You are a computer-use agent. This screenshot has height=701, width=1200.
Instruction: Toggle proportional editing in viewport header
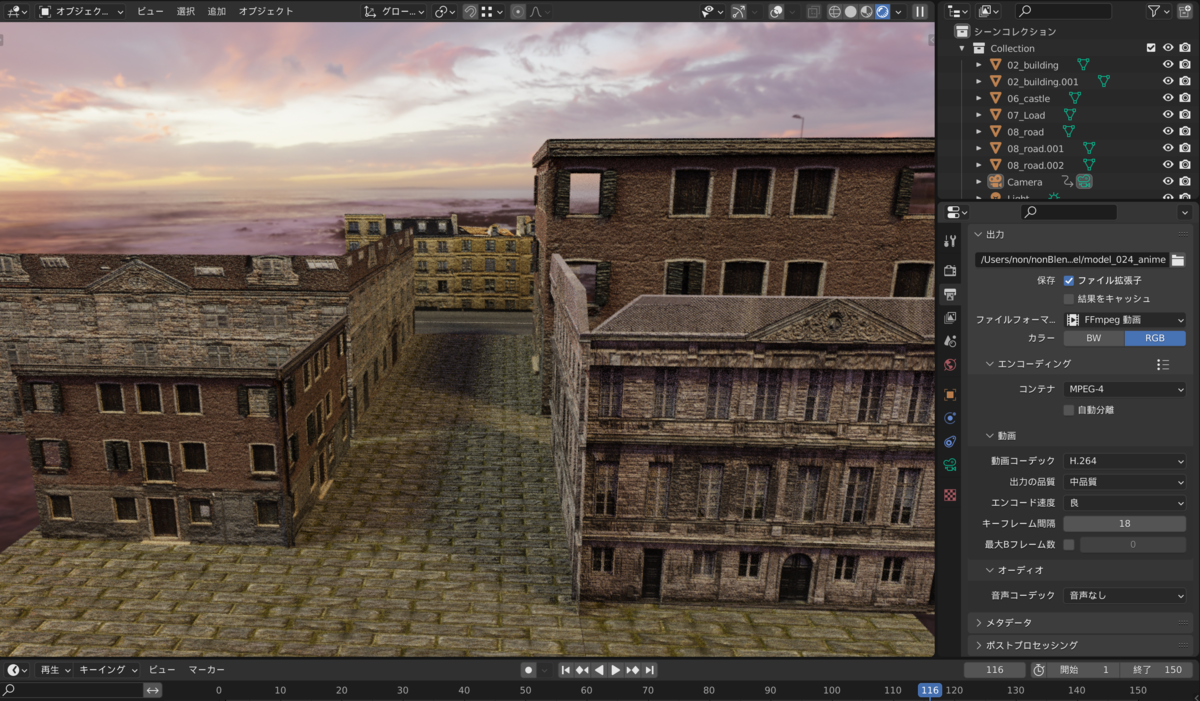click(517, 12)
